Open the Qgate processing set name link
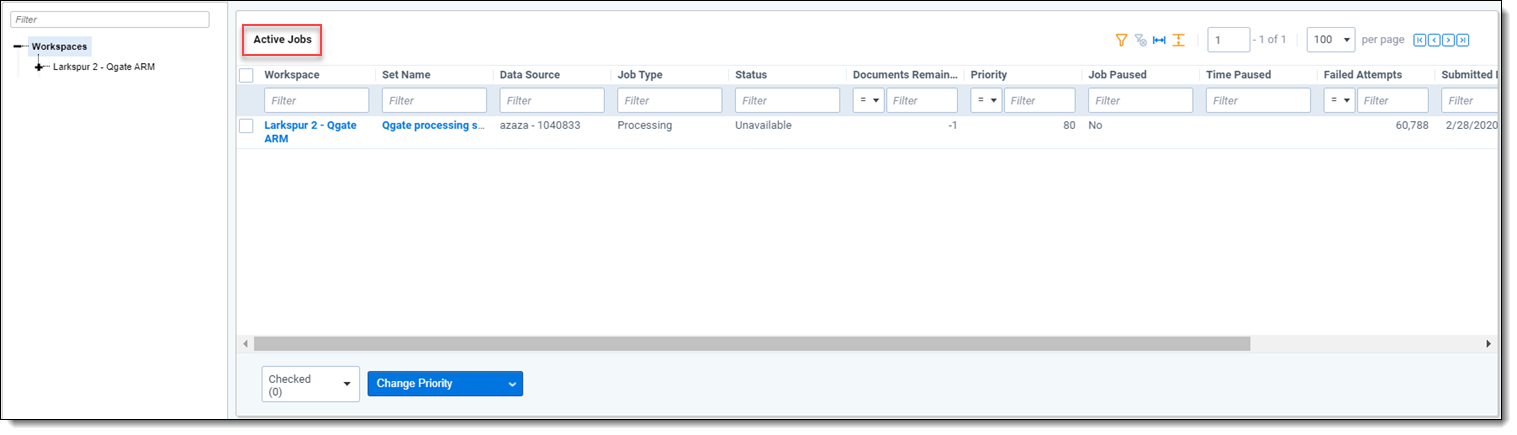 [433, 126]
